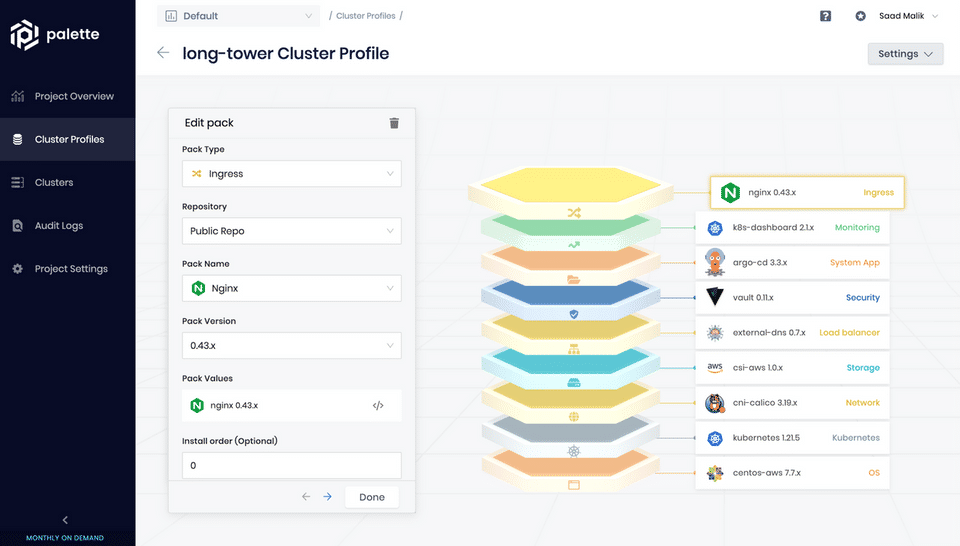Select the nginx 0.43.x Ingress pack card
Screen dimensions: 960x546
coord(807,192)
